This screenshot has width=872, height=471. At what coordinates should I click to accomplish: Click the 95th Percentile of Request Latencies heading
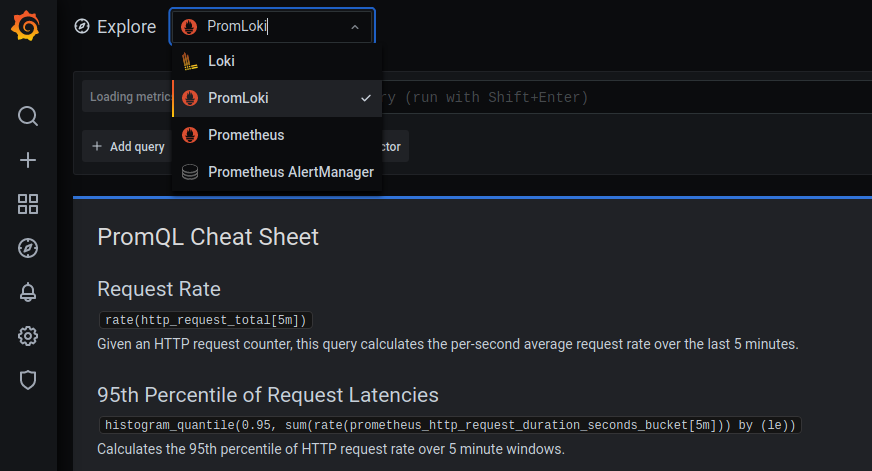(267, 395)
